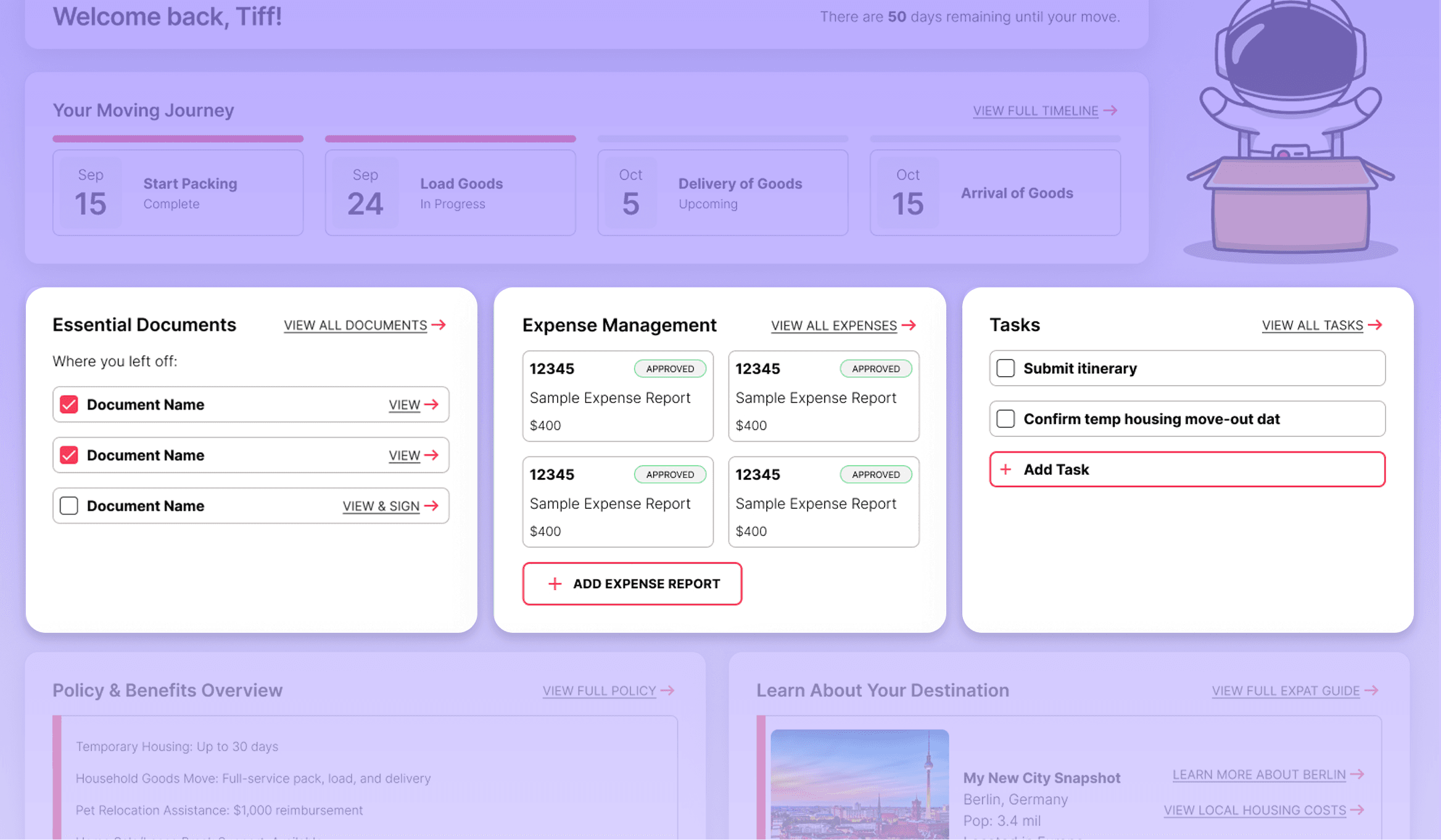Tick the Submit itinerary task checkbox
This screenshot has height=840, width=1441.
1005,368
